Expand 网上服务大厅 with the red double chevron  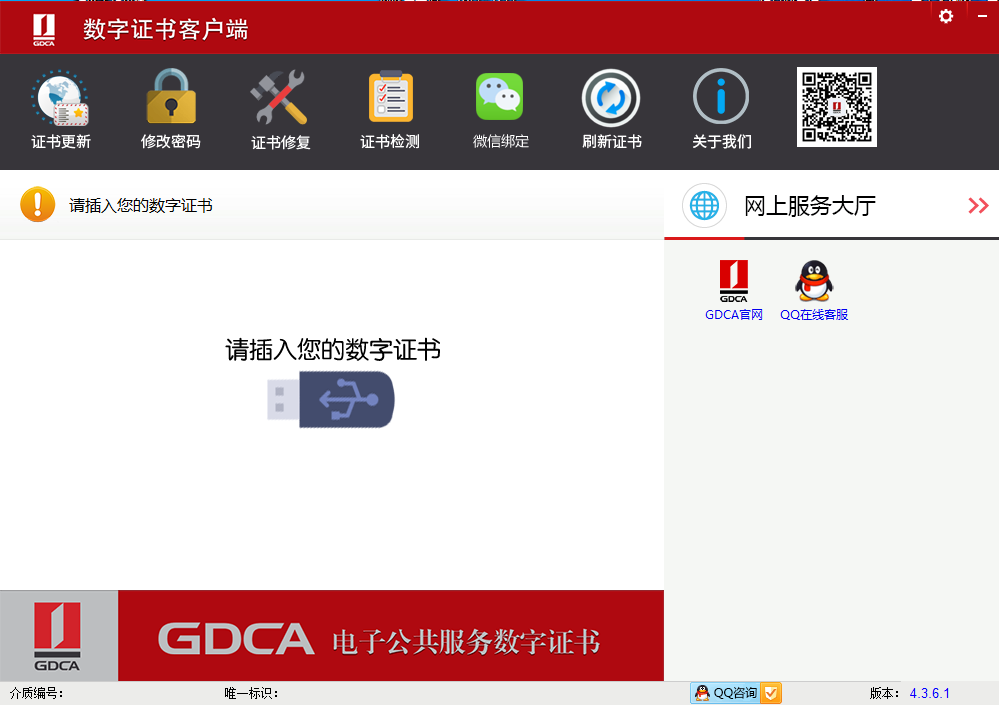[976, 205]
